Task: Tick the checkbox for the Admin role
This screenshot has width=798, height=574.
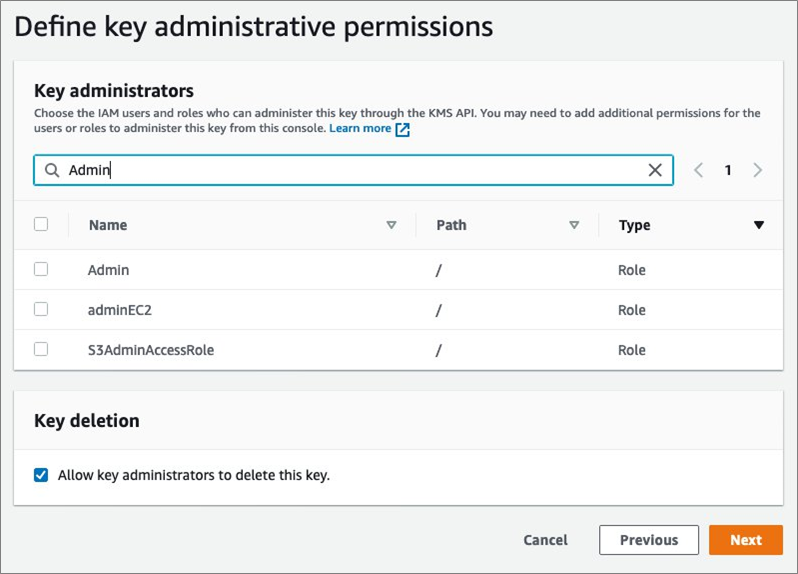Action: (41, 269)
